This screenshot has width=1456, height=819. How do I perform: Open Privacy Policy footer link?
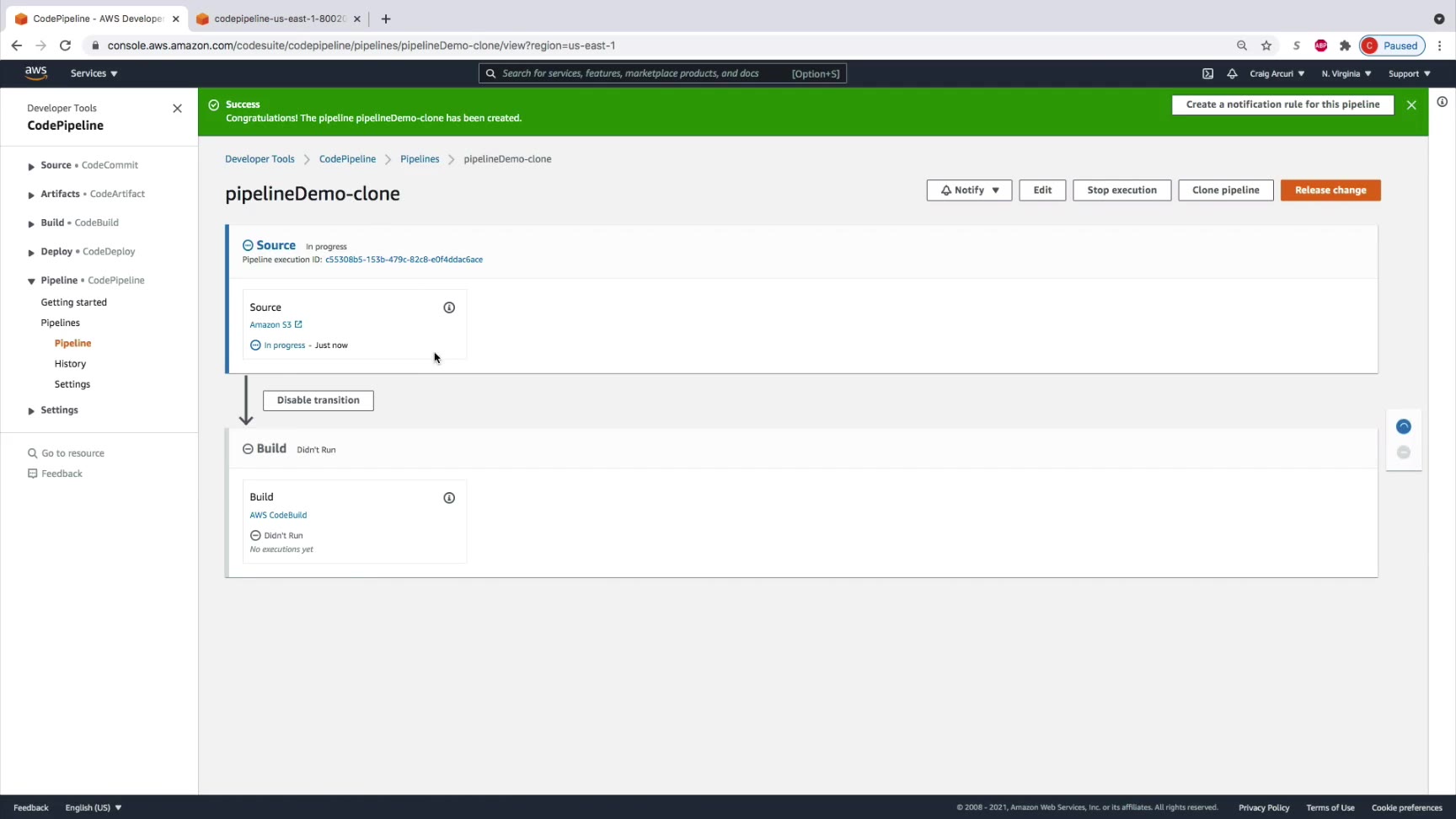(1264, 807)
